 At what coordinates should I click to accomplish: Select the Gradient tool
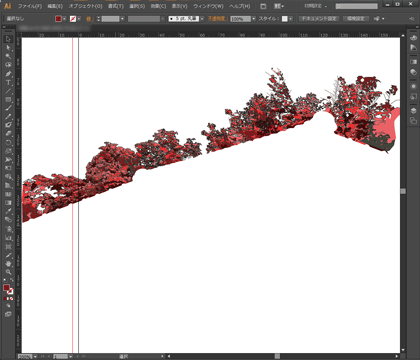tap(8, 203)
